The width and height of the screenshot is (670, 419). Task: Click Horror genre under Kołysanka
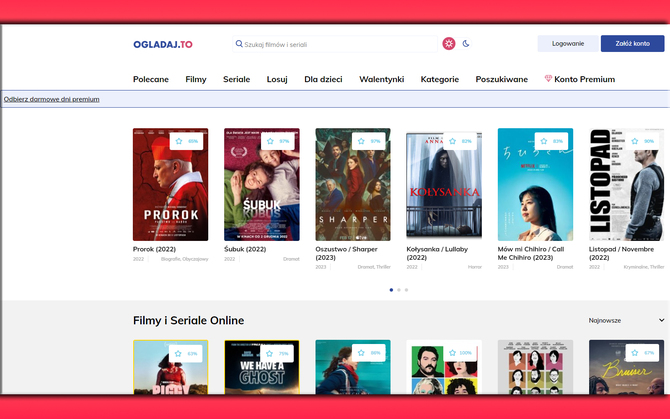pyautogui.click(x=475, y=267)
